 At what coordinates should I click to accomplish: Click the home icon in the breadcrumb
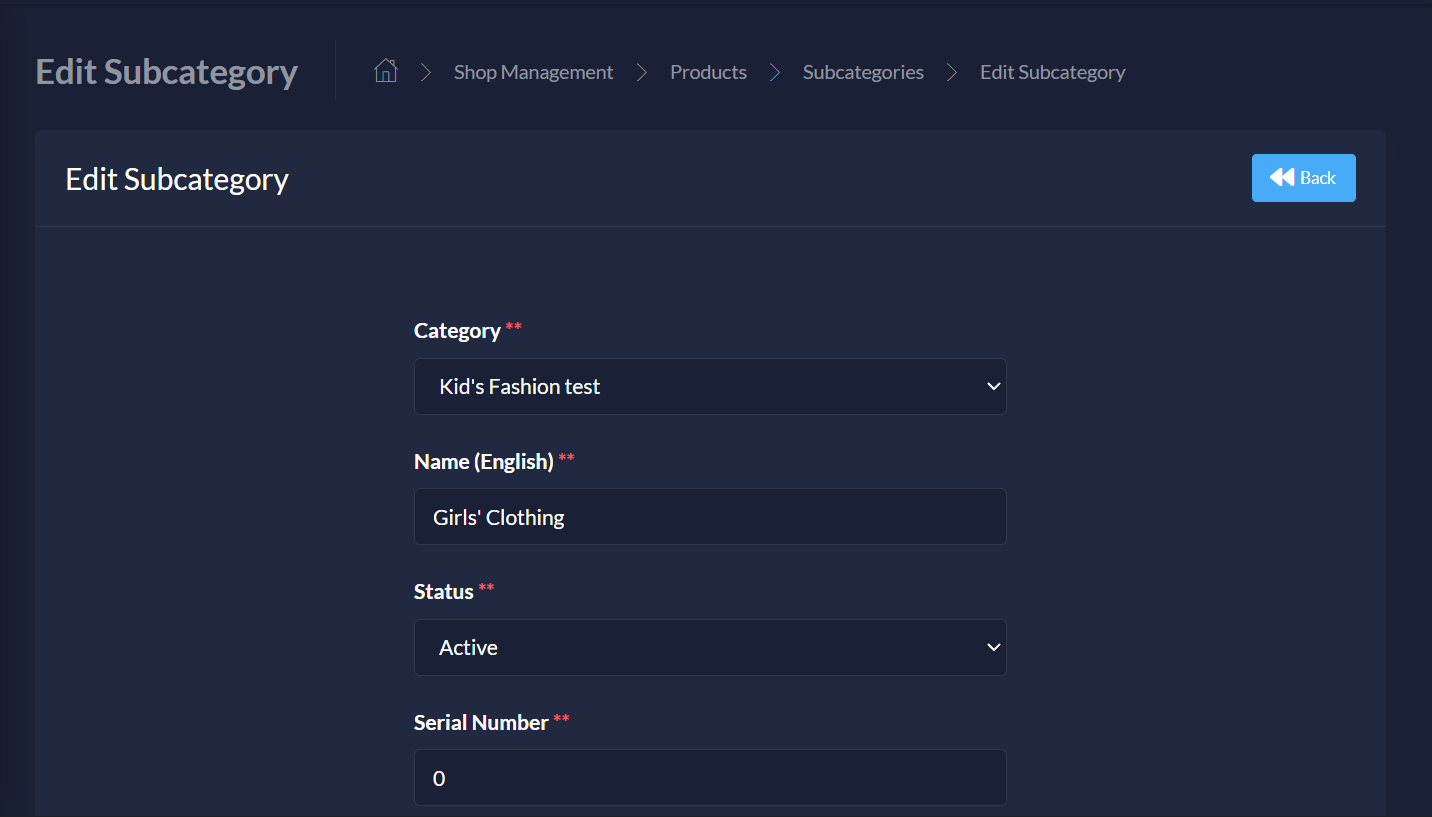pyautogui.click(x=385, y=70)
